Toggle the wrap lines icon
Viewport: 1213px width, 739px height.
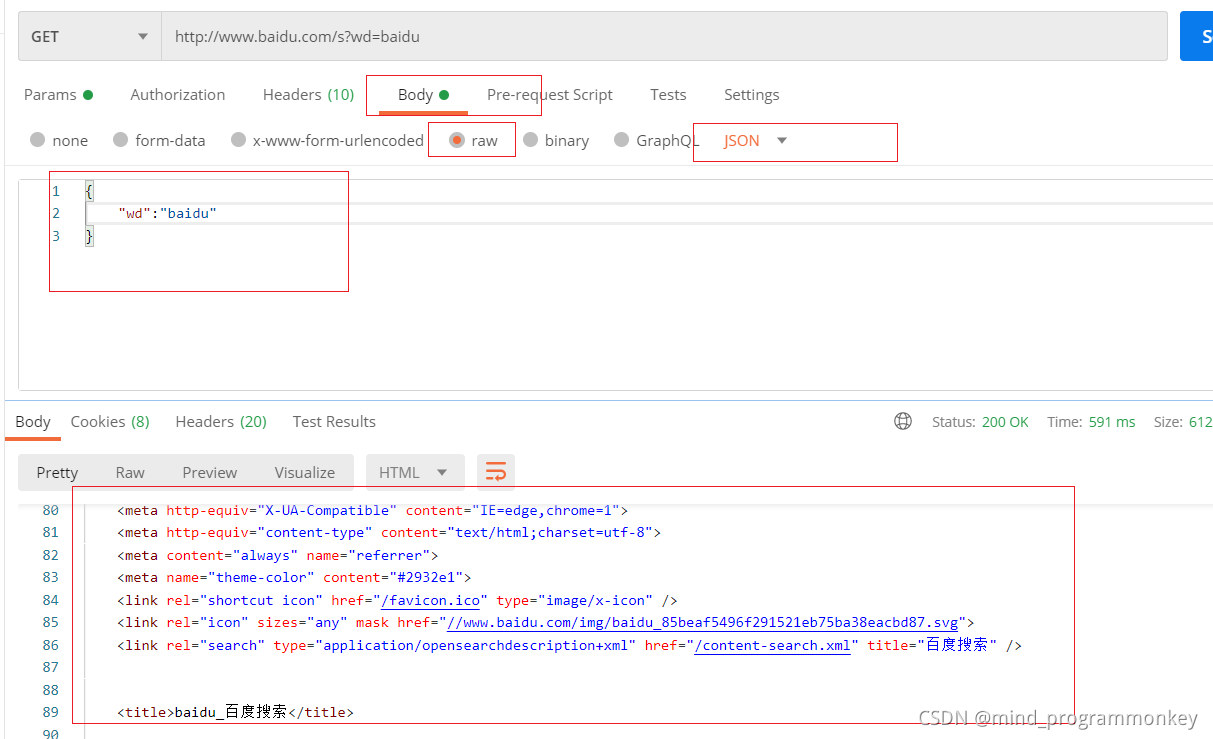click(x=496, y=472)
